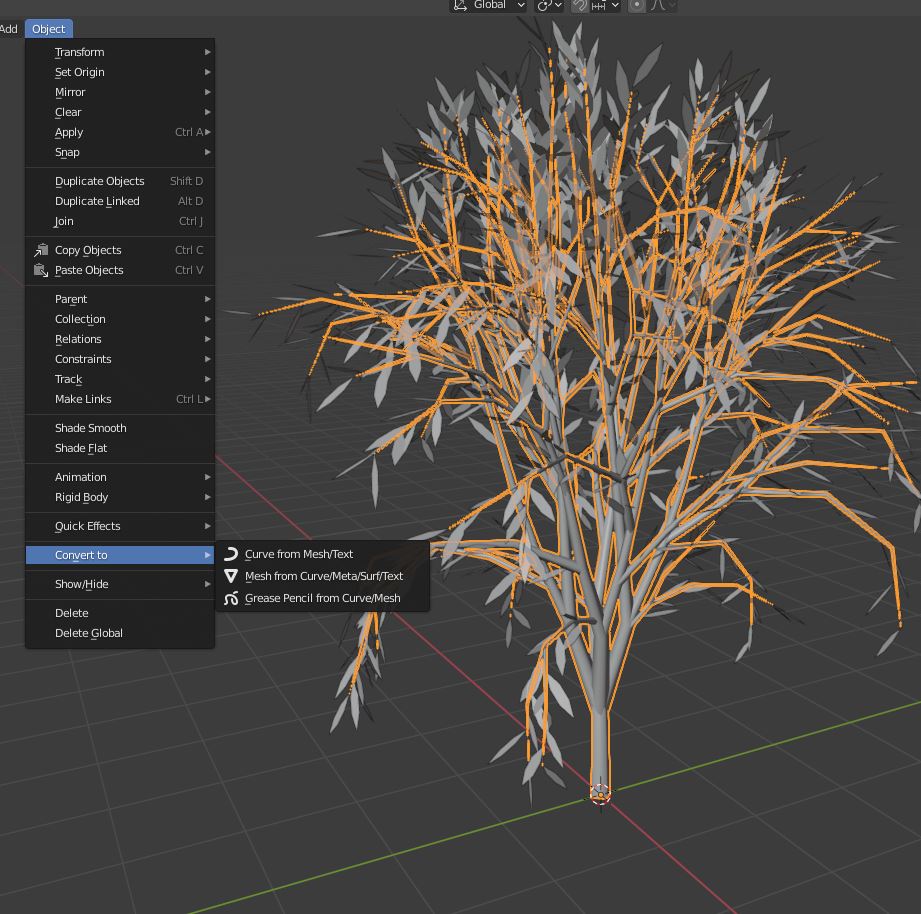Expand the Constraints submenu
This screenshot has width=921, height=914.
120,359
